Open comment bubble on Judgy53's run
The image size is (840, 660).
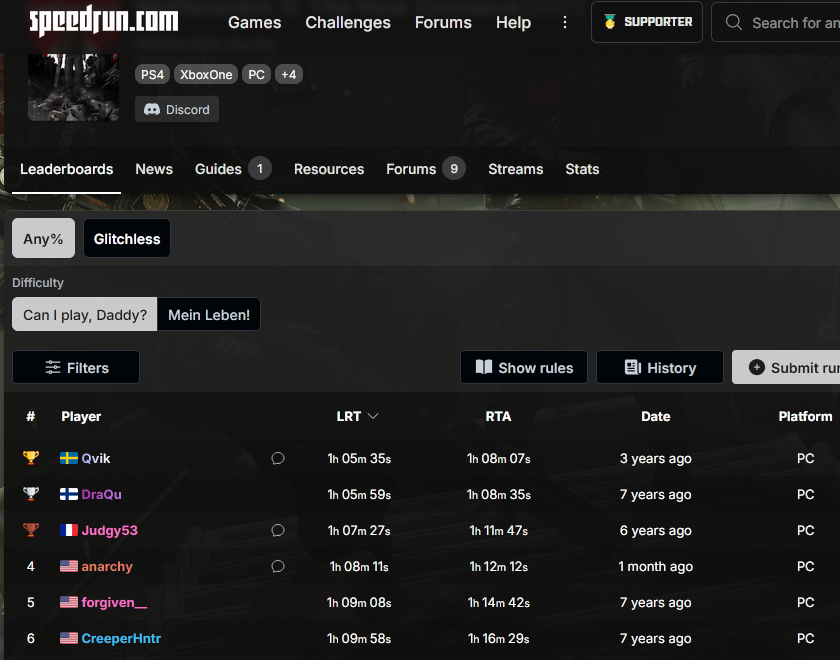click(278, 530)
